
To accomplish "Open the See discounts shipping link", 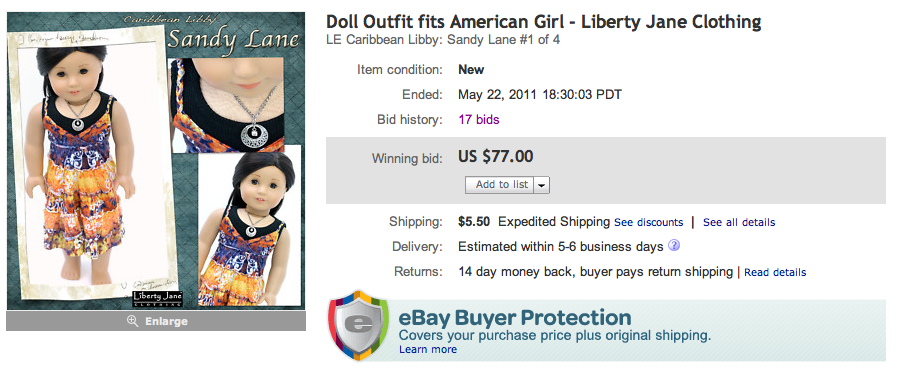I will tap(648, 222).
